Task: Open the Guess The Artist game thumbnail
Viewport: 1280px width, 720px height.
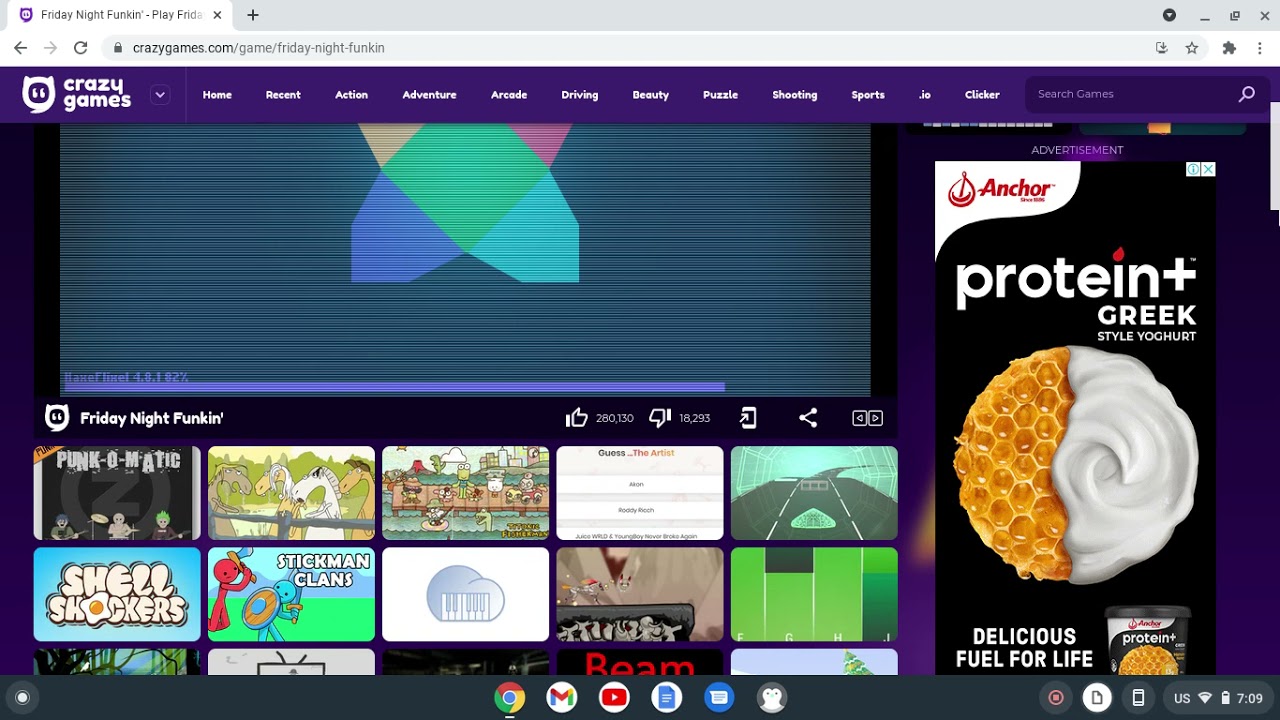Action: coord(639,493)
